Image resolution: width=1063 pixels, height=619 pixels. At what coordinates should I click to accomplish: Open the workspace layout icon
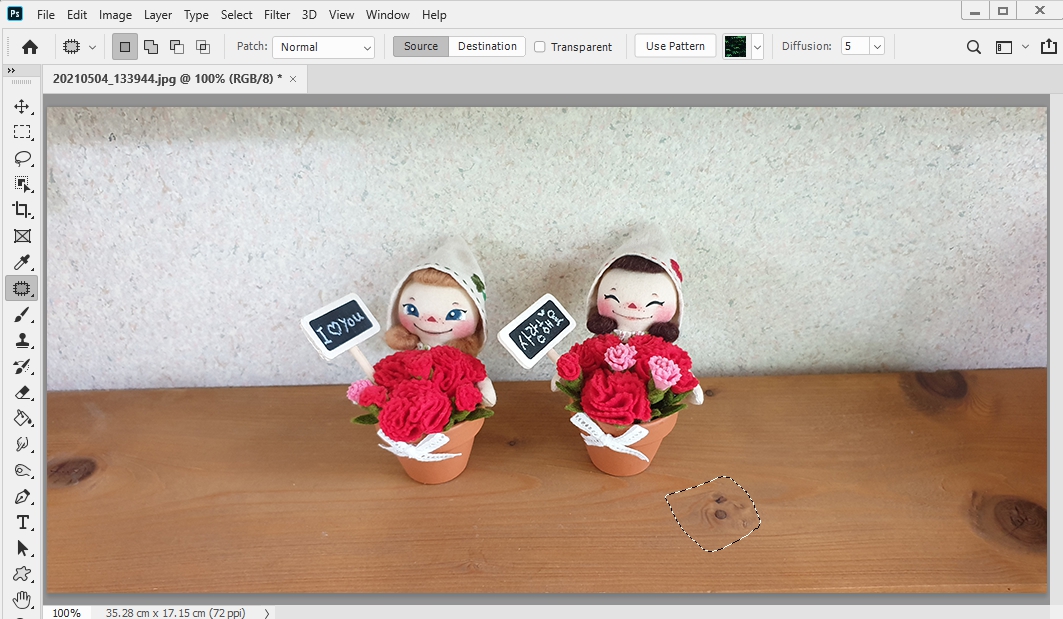1003,47
